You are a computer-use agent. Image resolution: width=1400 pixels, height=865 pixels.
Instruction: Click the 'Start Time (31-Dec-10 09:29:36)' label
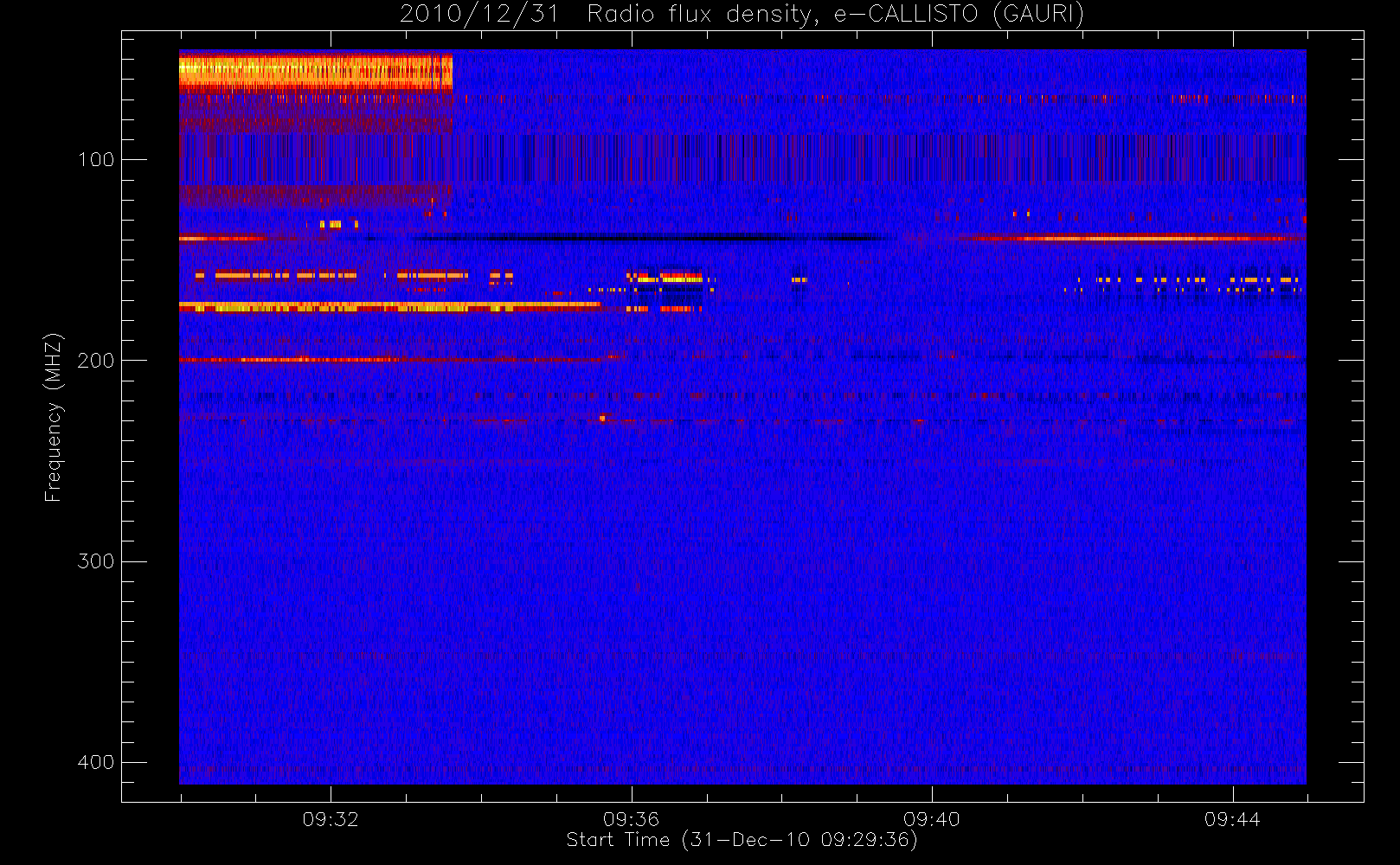[742, 840]
